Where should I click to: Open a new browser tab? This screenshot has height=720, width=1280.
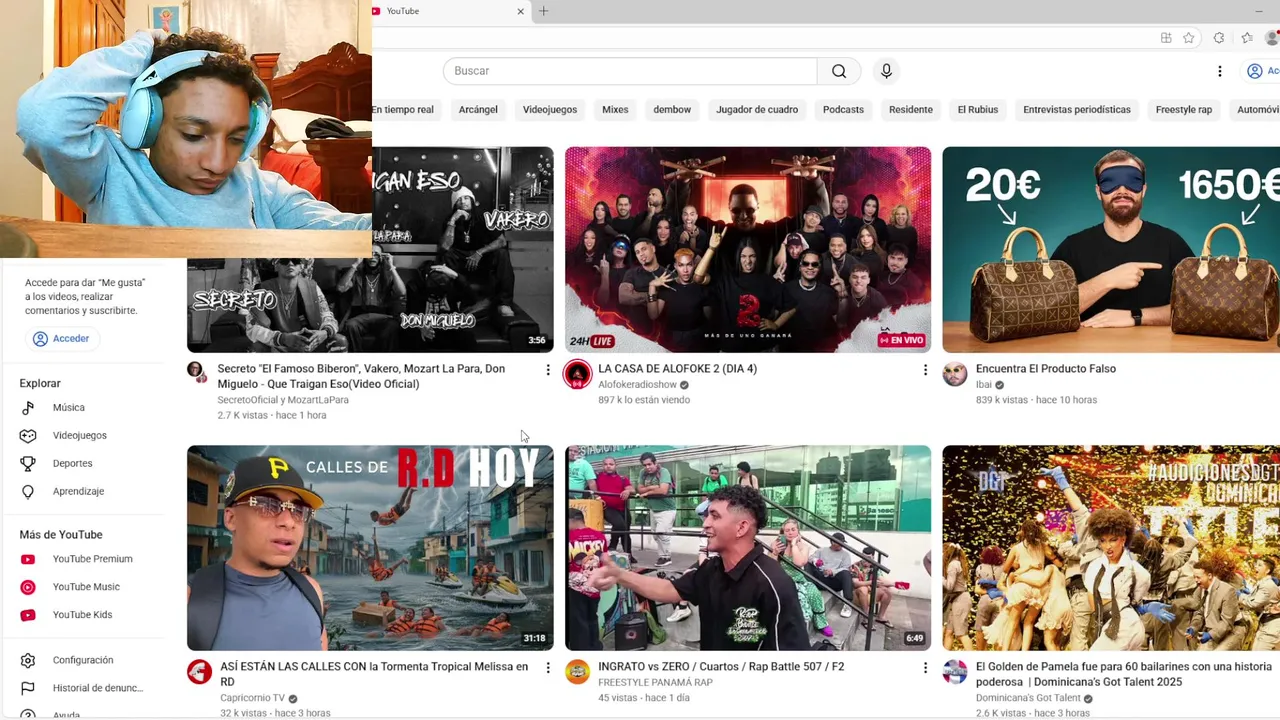point(543,11)
